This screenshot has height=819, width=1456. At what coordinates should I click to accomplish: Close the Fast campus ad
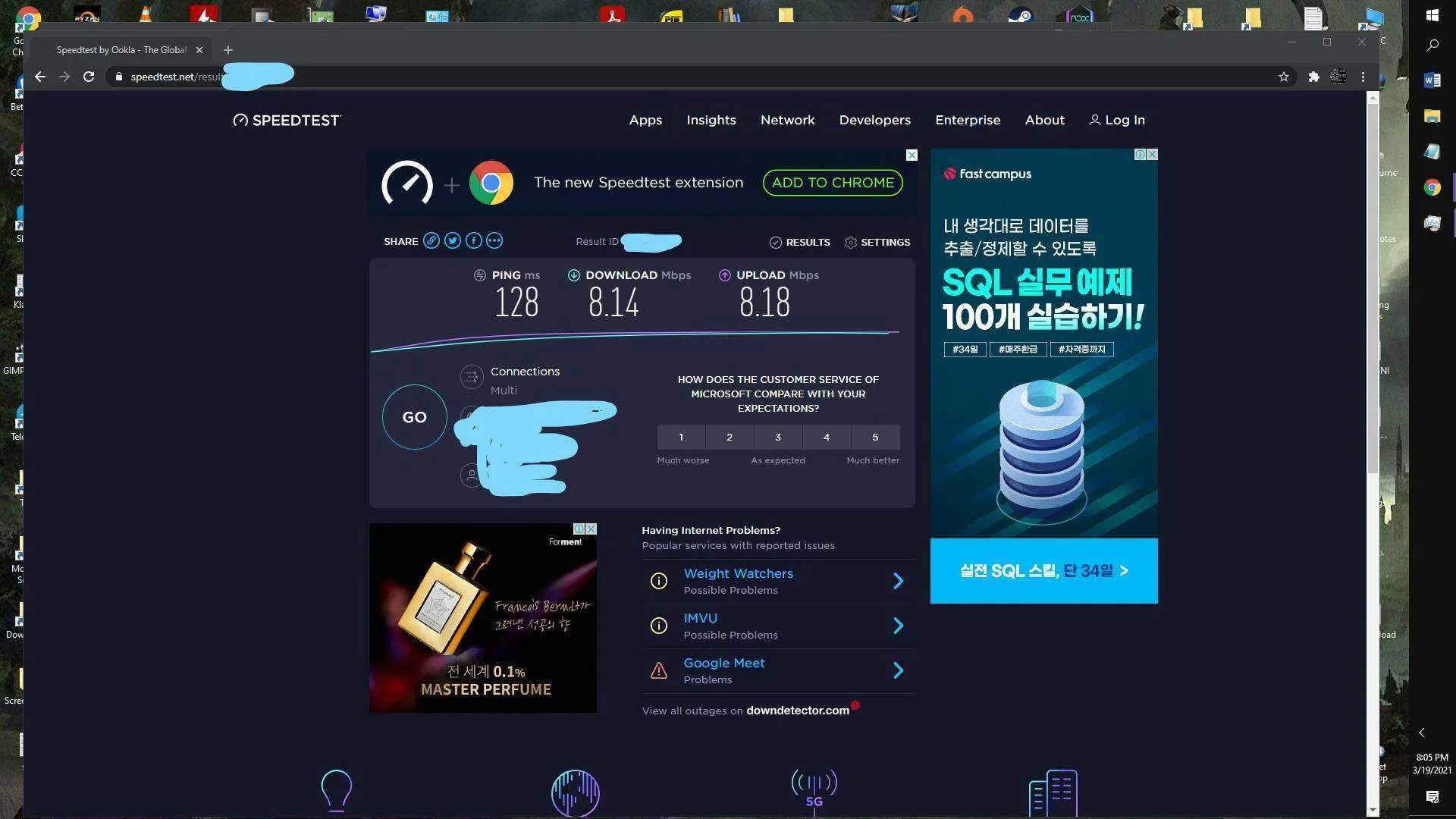click(1152, 155)
